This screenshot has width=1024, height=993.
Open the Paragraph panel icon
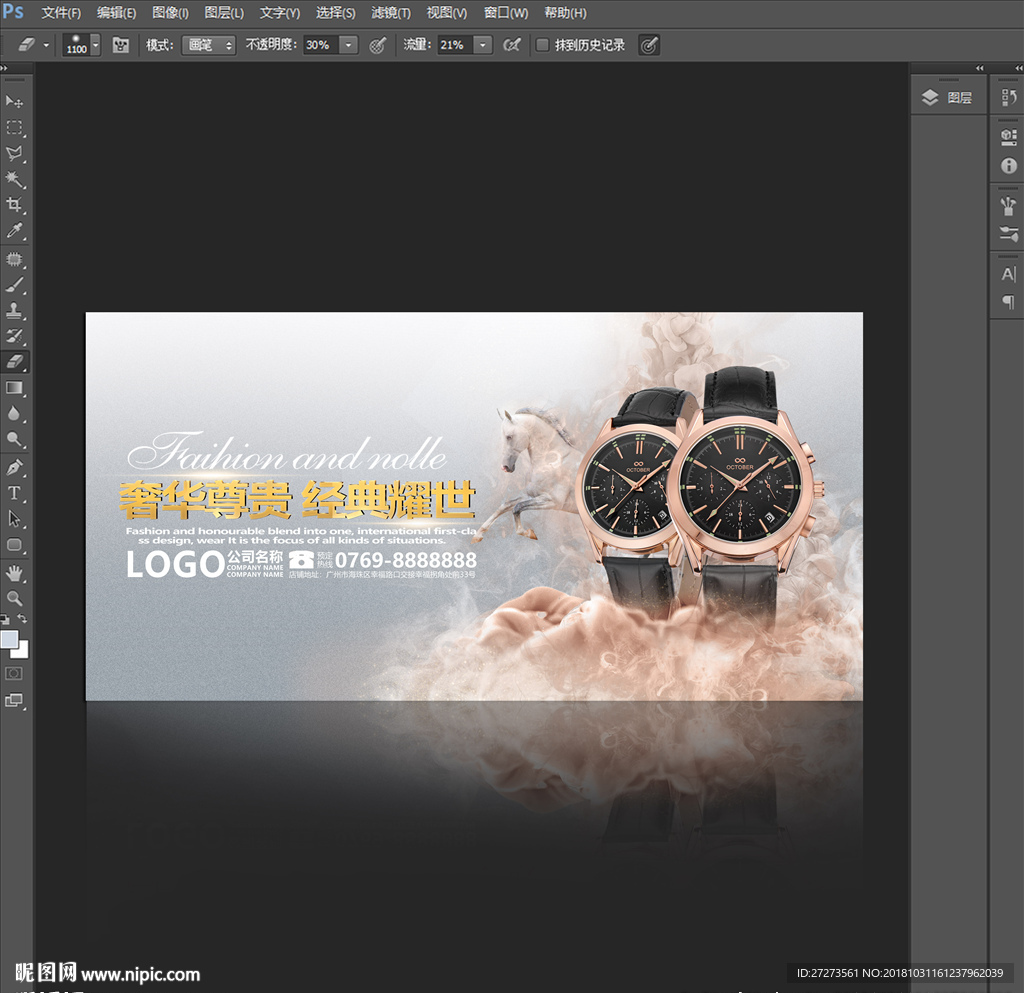tap(1008, 302)
